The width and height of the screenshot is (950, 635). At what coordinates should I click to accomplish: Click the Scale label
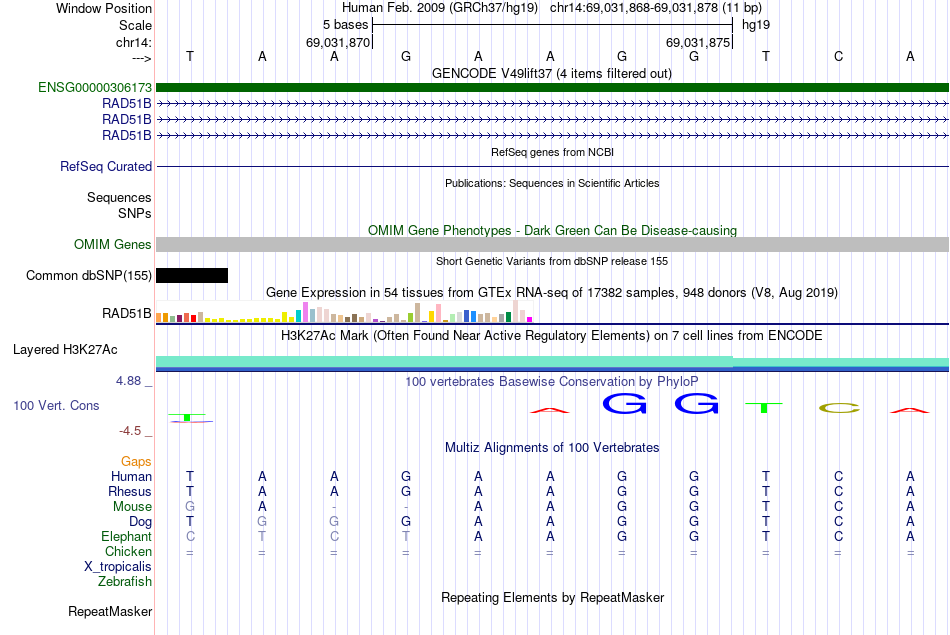tap(135, 25)
